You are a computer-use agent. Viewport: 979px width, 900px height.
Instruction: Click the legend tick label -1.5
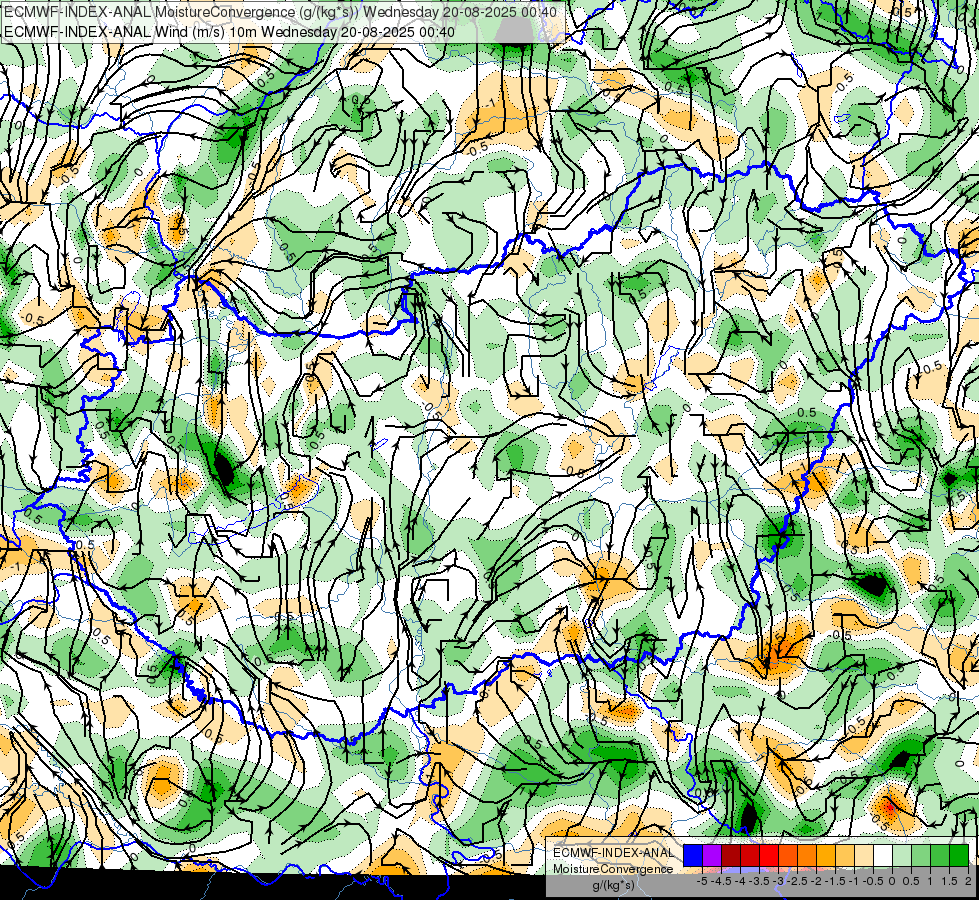(x=835, y=881)
